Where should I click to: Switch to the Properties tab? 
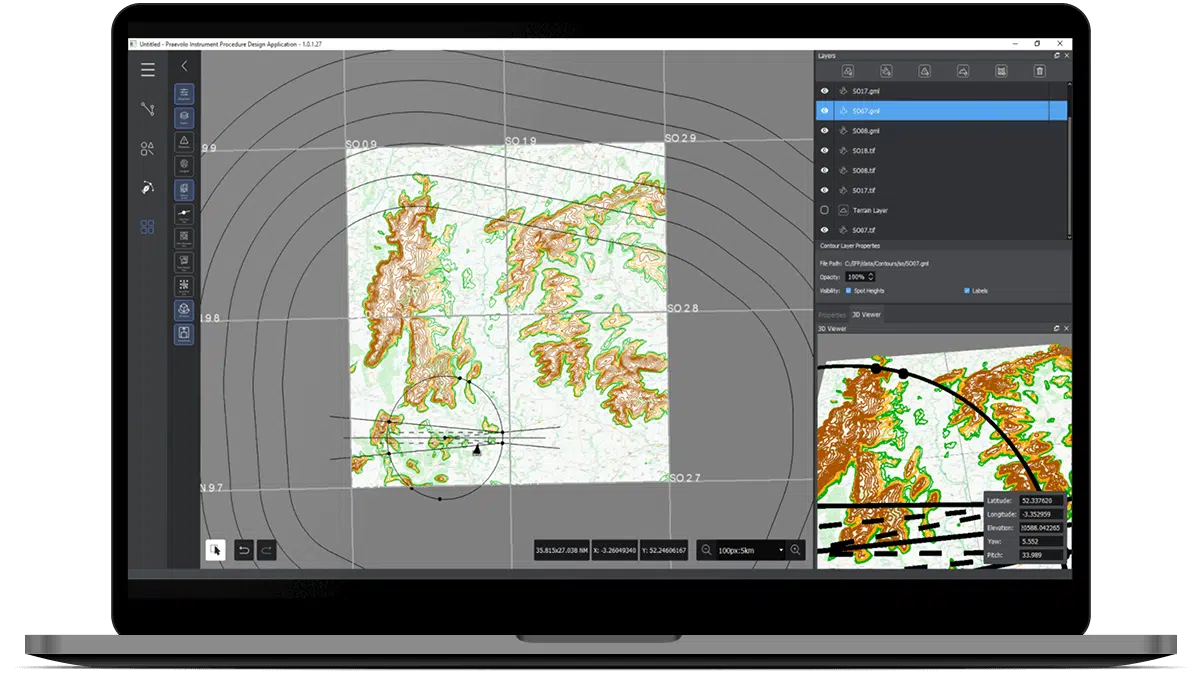[832, 315]
